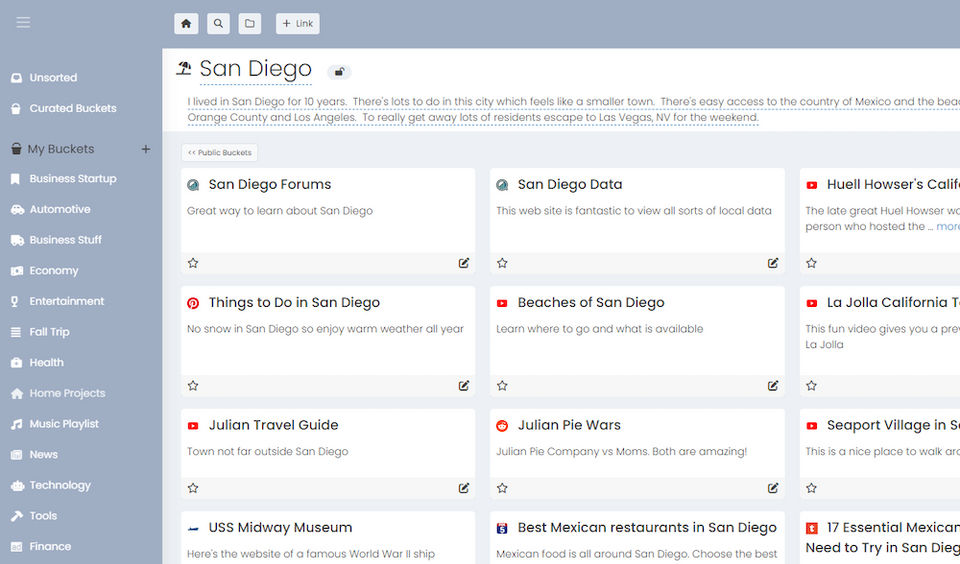Add a new bucket with plus icon

[146, 149]
